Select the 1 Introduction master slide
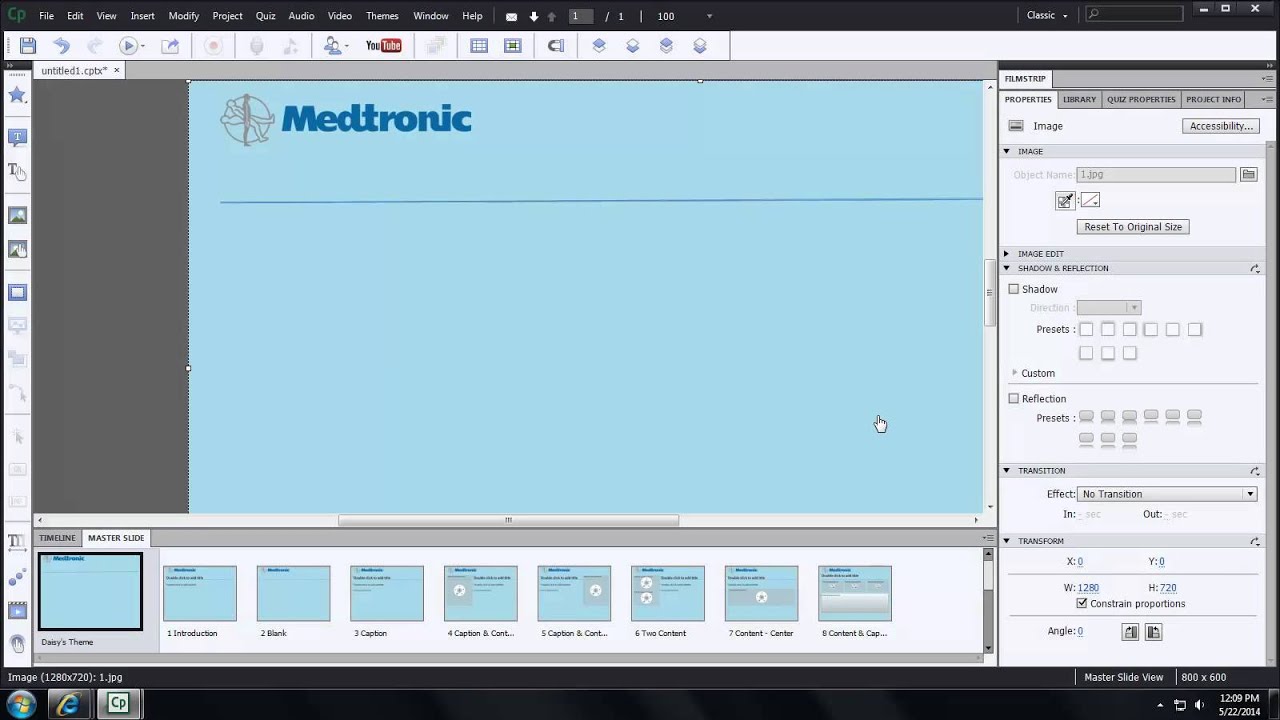1280x720 pixels. pos(200,594)
